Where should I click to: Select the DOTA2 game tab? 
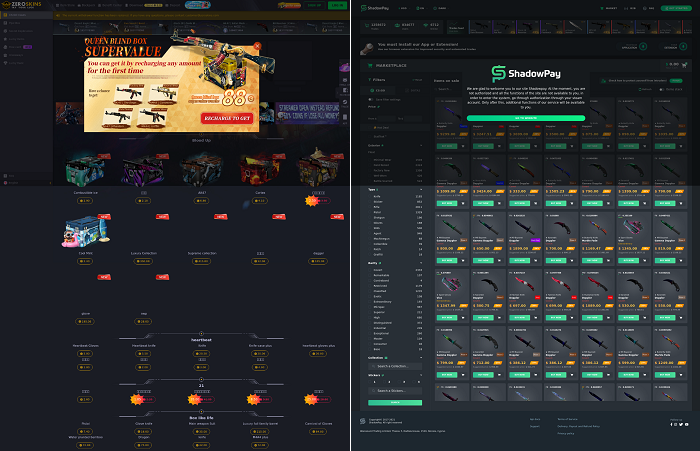pyautogui.click(x=412, y=90)
